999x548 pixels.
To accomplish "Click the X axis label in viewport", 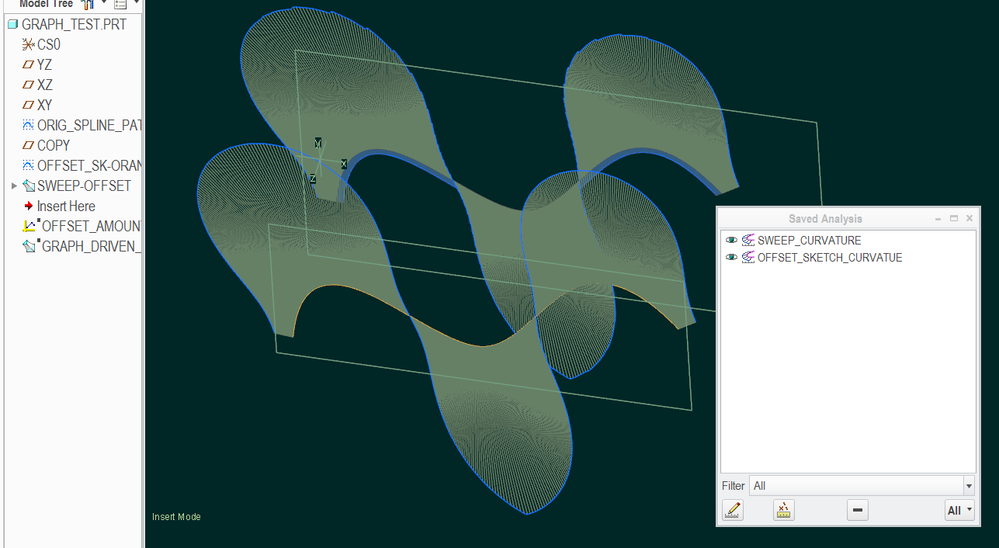I will 344,164.
